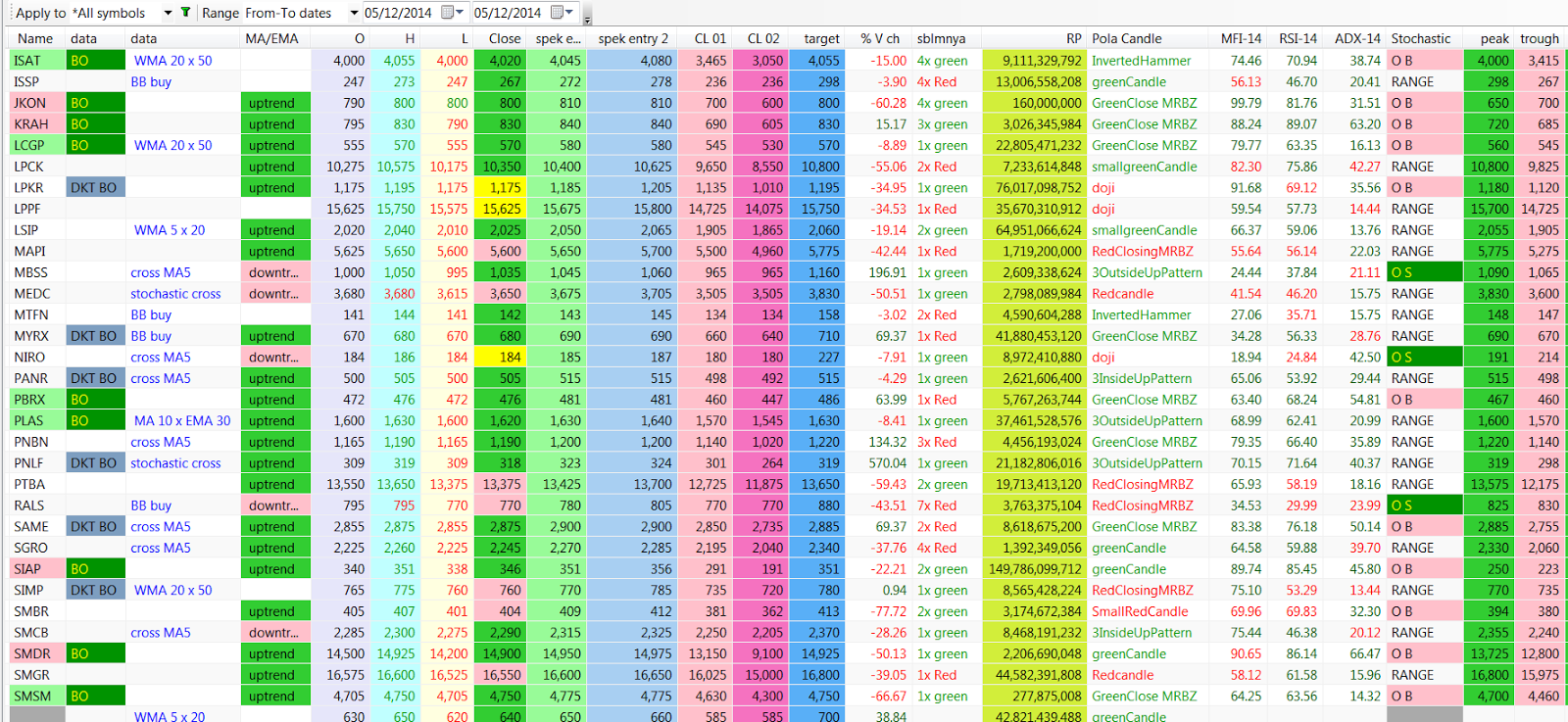Select the SIAP symbol cell
Screen dimensions: 1568x722
point(36,569)
